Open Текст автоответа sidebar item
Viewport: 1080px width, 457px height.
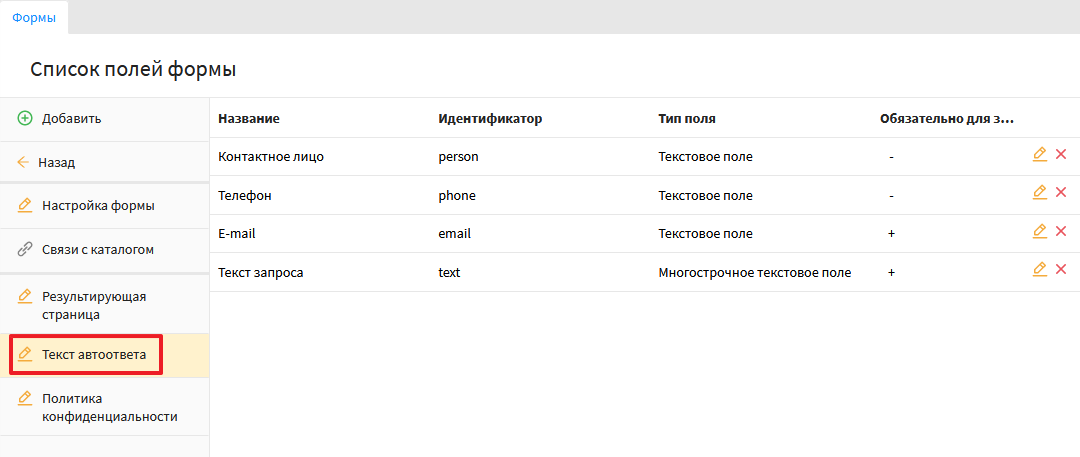[93, 355]
